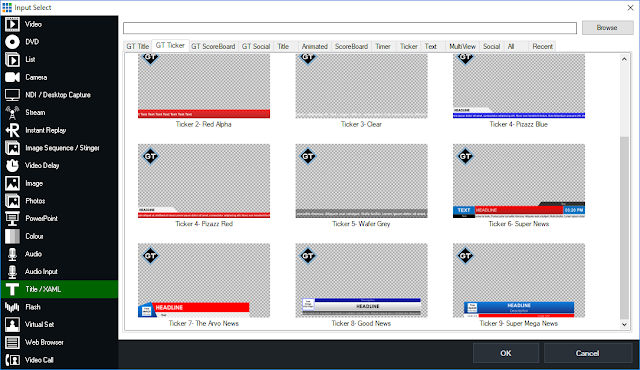Image resolution: width=640 pixels, height=370 pixels.
Task: Click the Cancel button
Action: click(588, 353)
